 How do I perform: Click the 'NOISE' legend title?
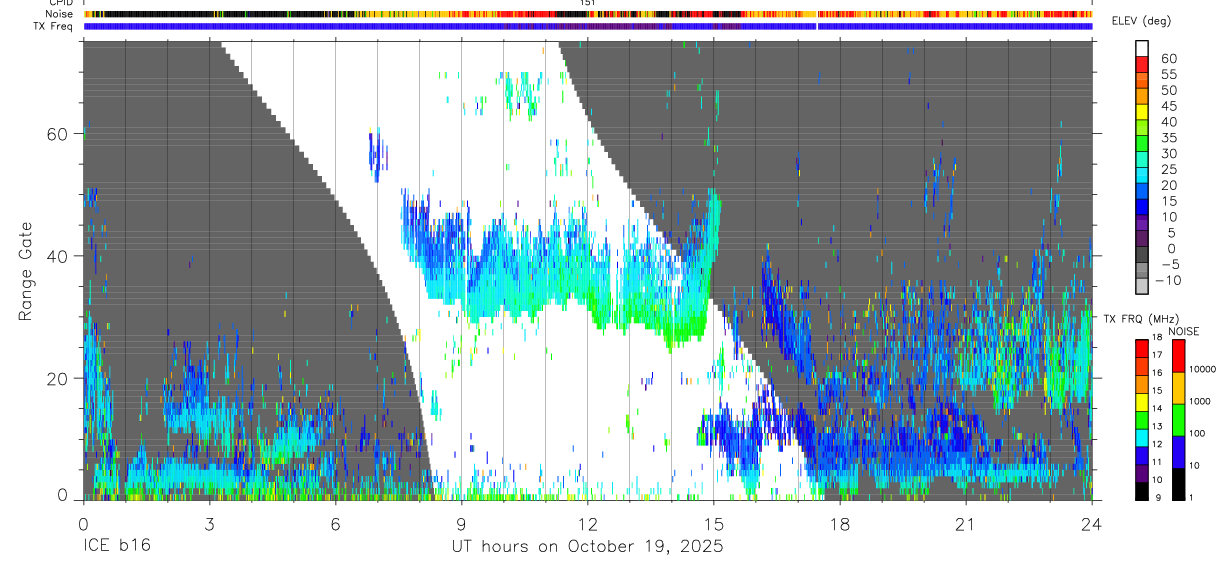point(1183,330)
